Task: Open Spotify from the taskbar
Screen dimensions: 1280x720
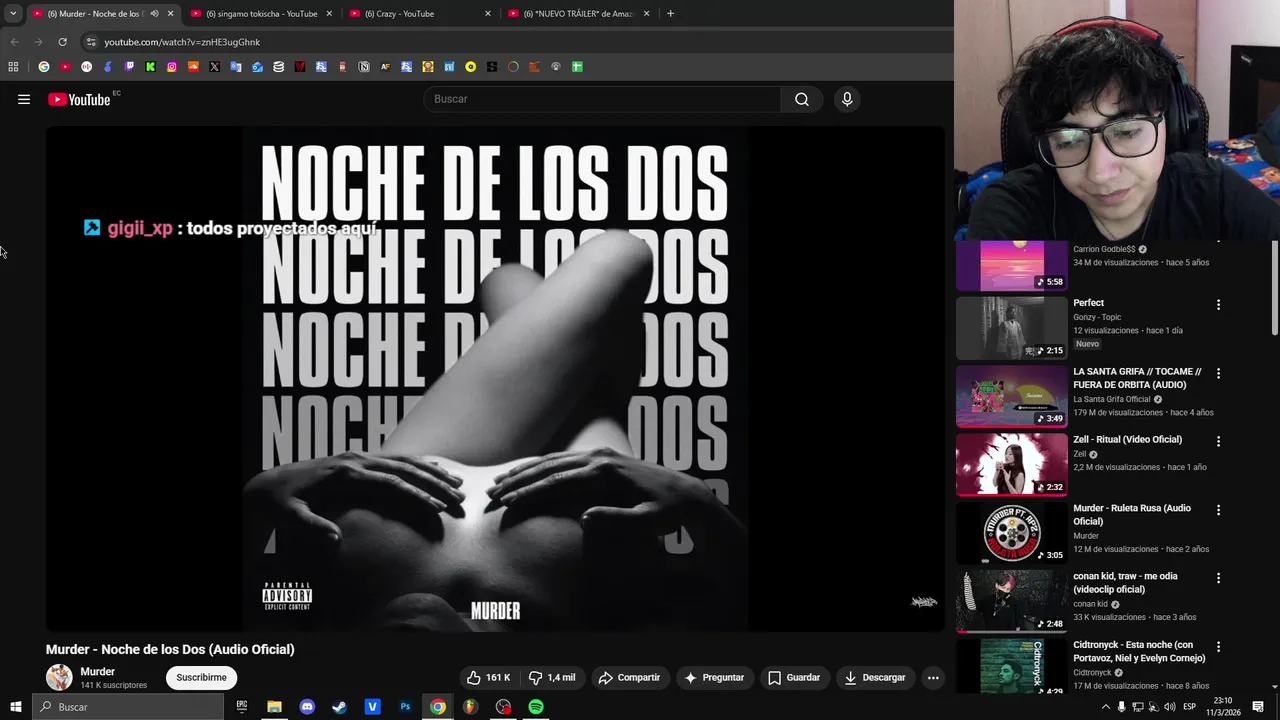Action: click(536, 707)
